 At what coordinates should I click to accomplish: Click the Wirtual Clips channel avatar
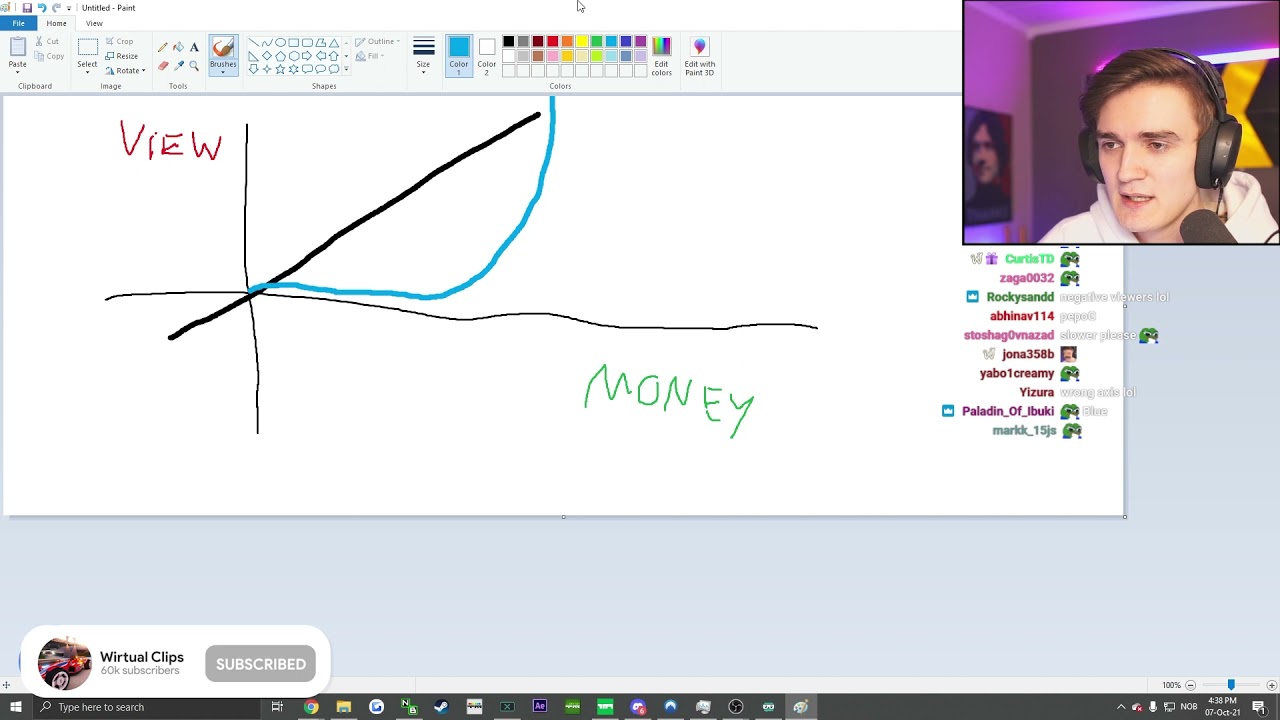[64, 663]
